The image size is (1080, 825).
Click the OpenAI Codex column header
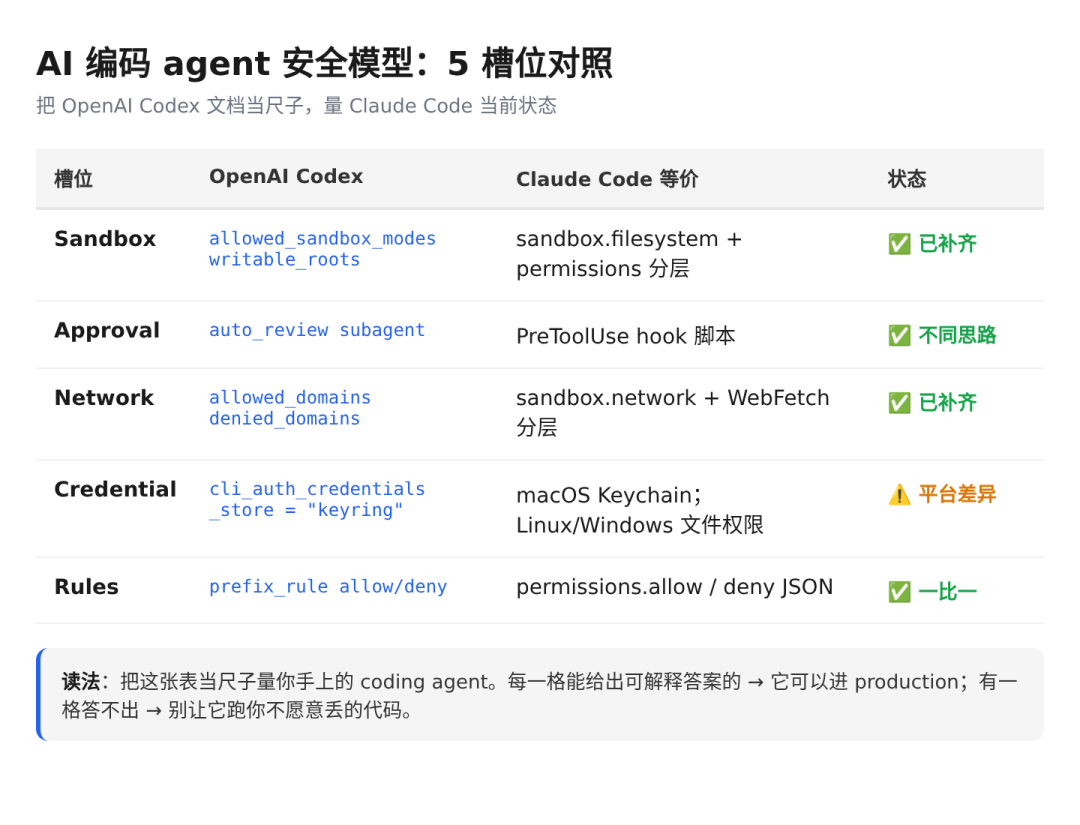point(286,176)
